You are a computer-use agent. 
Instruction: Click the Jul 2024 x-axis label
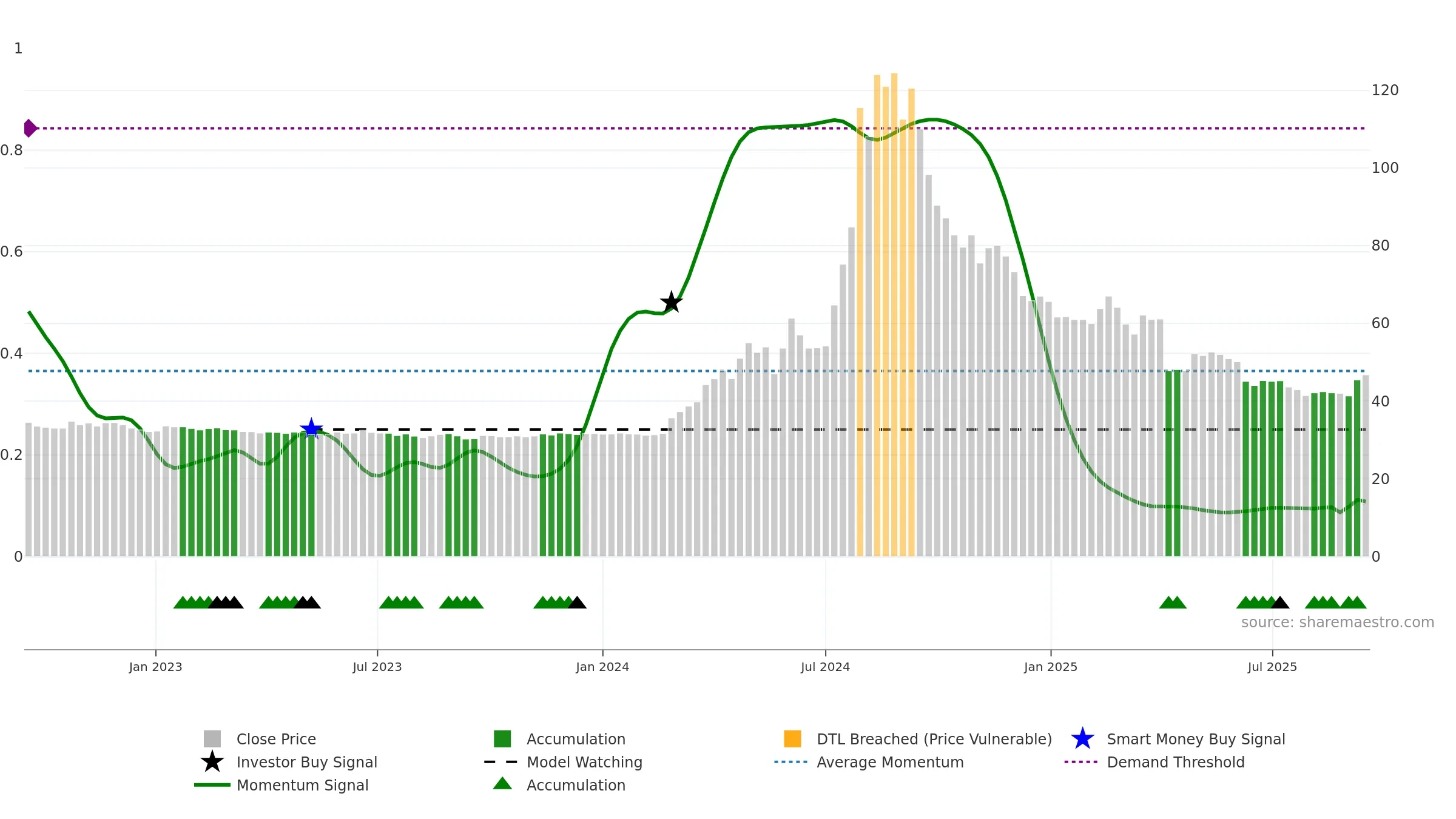[x=825, y=667]
